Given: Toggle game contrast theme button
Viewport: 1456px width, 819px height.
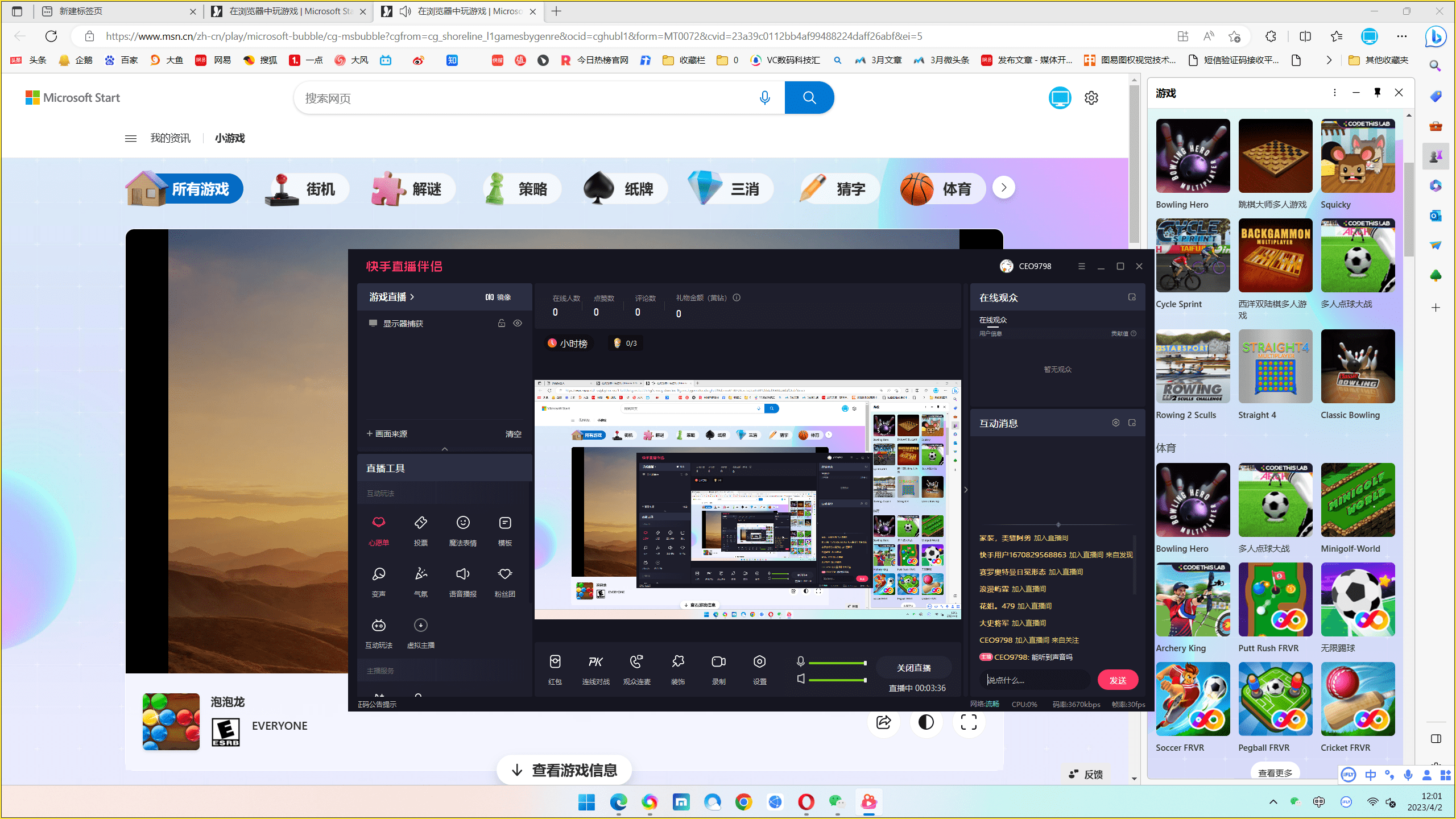Looking at the screenshot, I should (926, 722).
